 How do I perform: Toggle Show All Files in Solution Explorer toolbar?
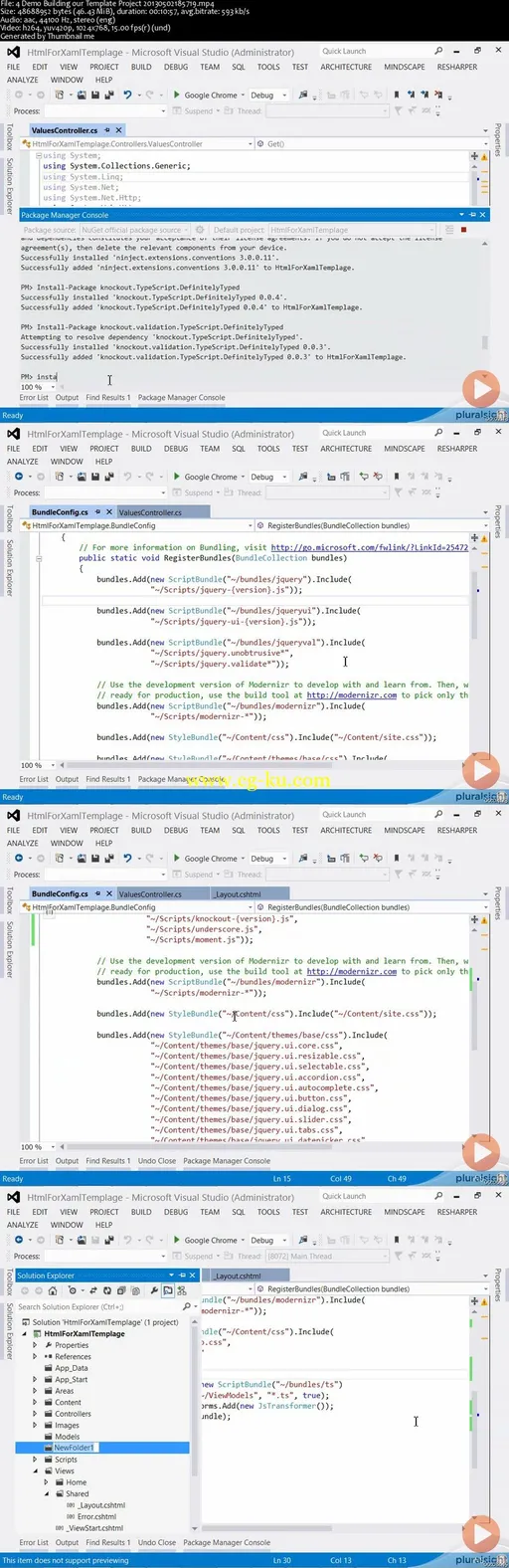(136, 1290)
